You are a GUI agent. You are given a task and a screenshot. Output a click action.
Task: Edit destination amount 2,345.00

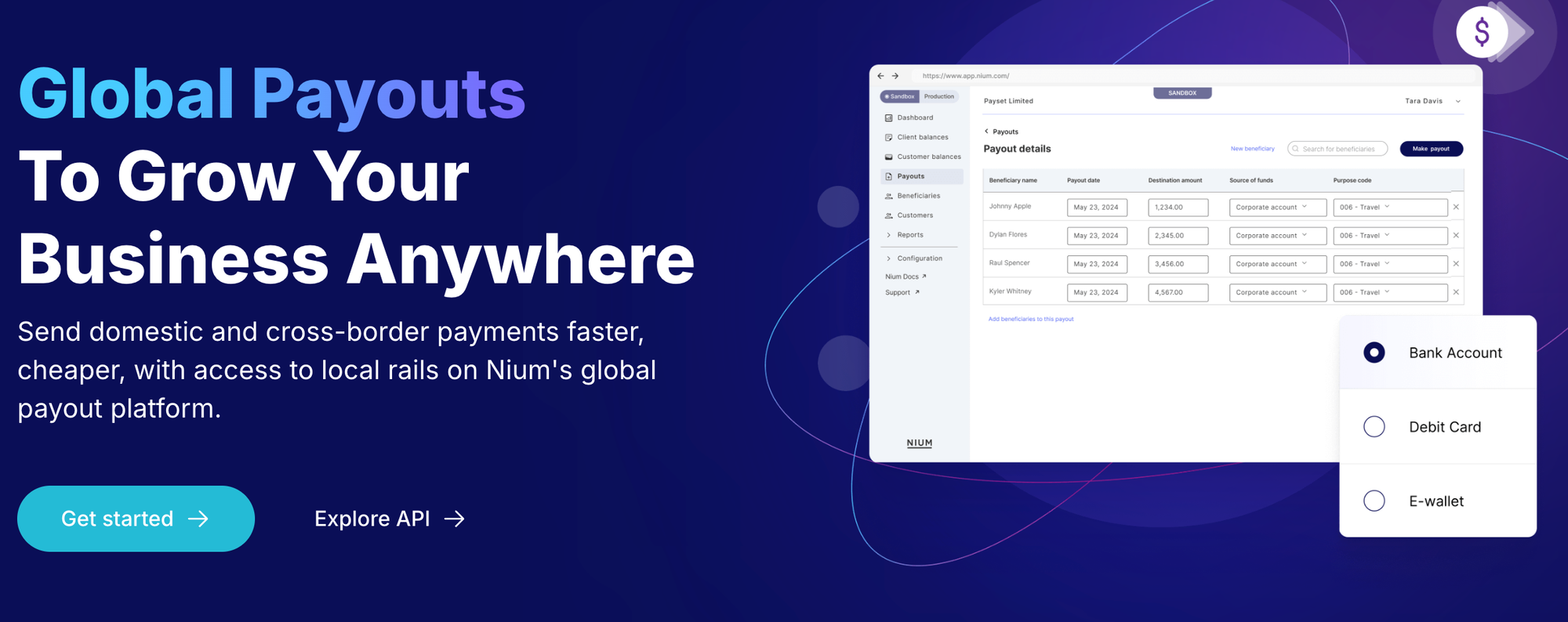click(x=1178, y=236)
